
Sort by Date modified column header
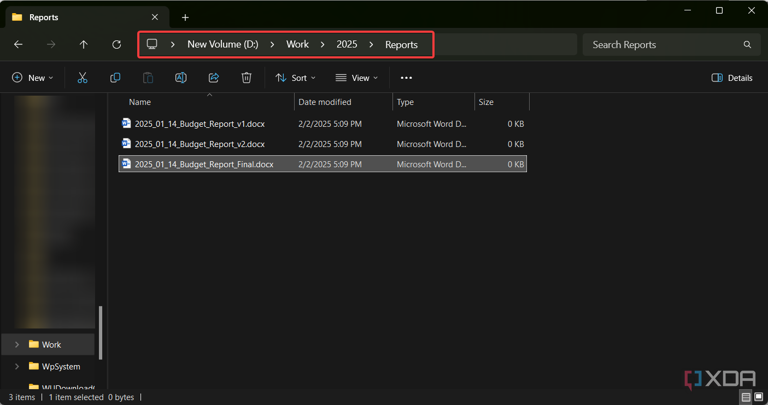[x=324, y=102]
